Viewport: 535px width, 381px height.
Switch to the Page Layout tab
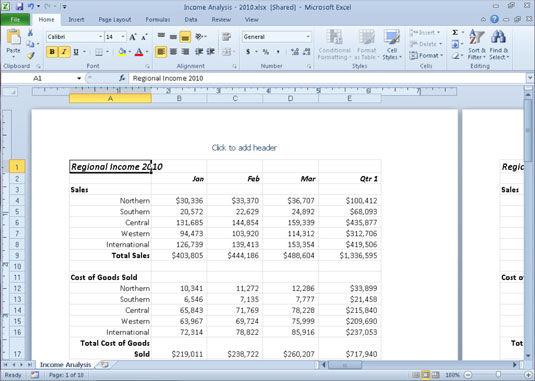point(115,20)
